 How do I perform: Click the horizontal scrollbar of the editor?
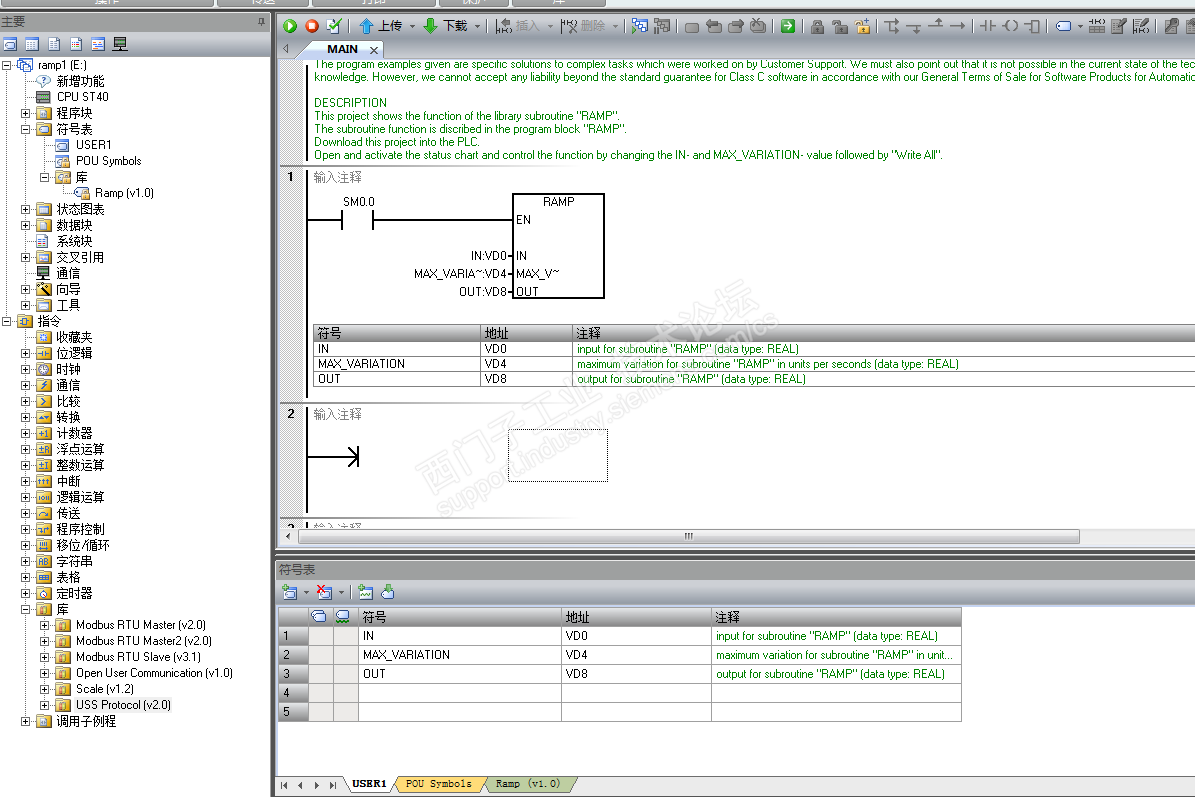pyautogui.click(x=688, y=536)
